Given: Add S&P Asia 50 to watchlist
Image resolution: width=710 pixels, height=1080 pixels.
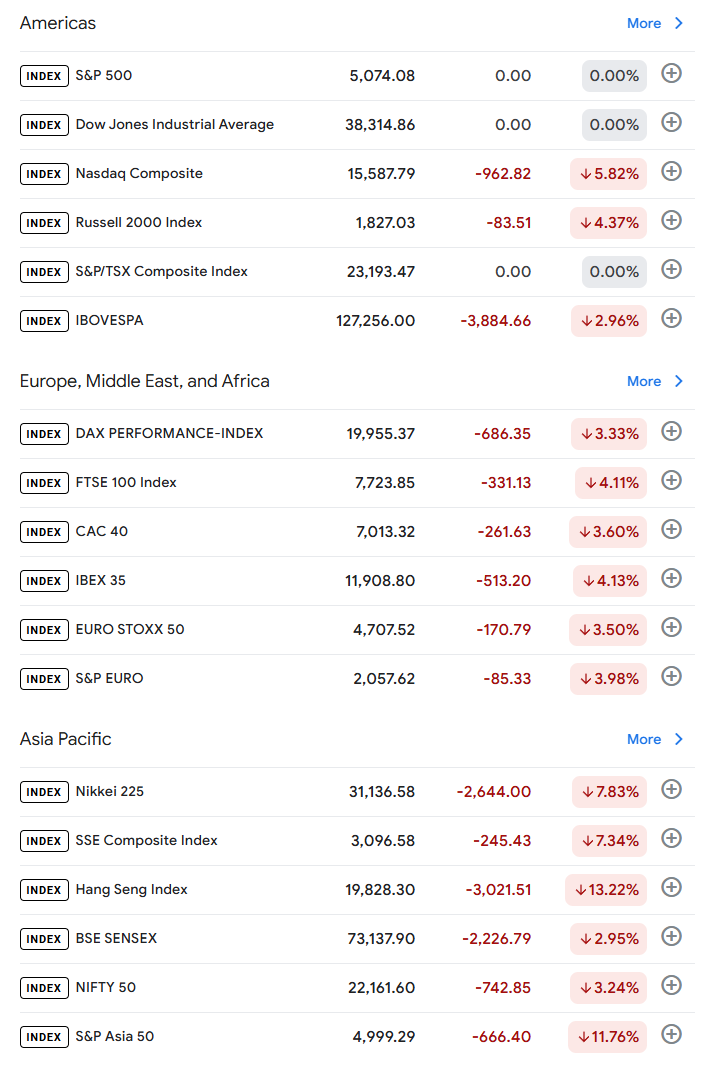Looking at the screenshot, I should [x=671, y=1033].
